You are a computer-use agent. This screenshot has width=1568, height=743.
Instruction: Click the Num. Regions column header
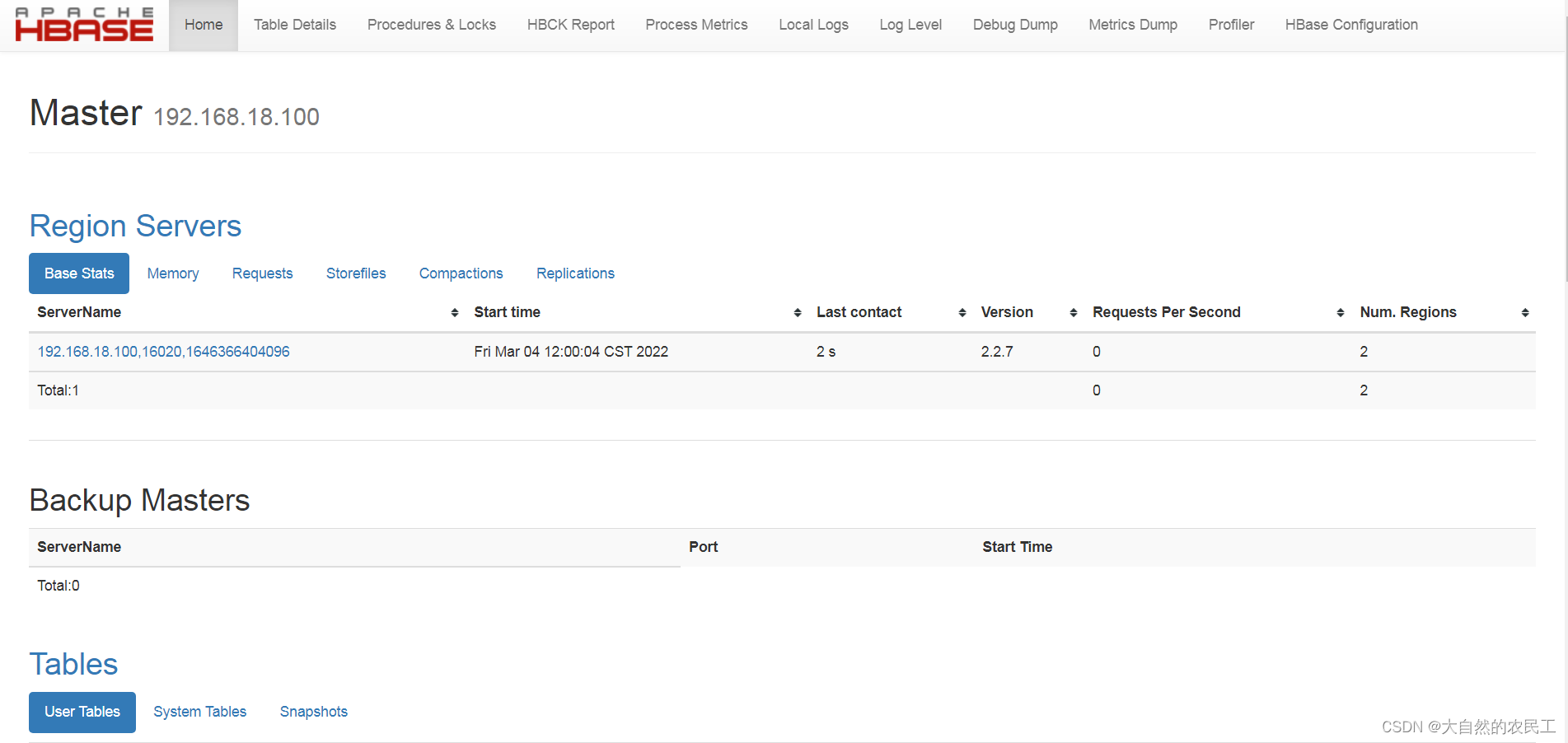(x=1408, y=312)
